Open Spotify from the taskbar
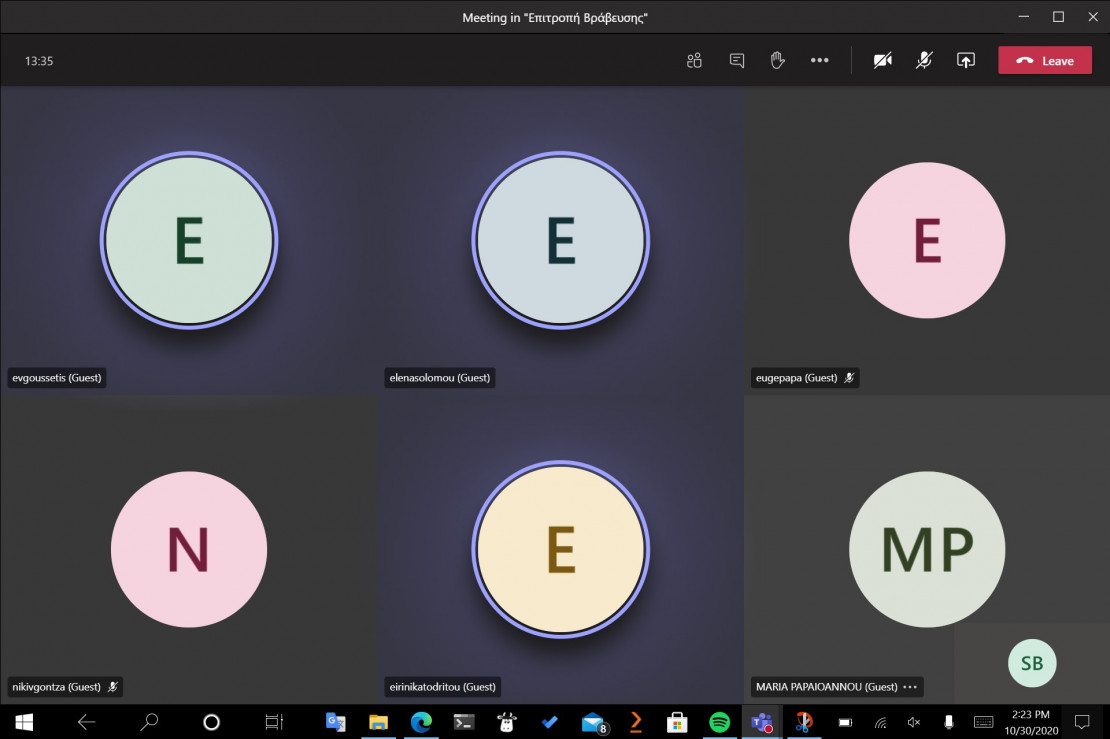Image resolution: width=1110 pixels, height=739 pixels. (719, 722)
